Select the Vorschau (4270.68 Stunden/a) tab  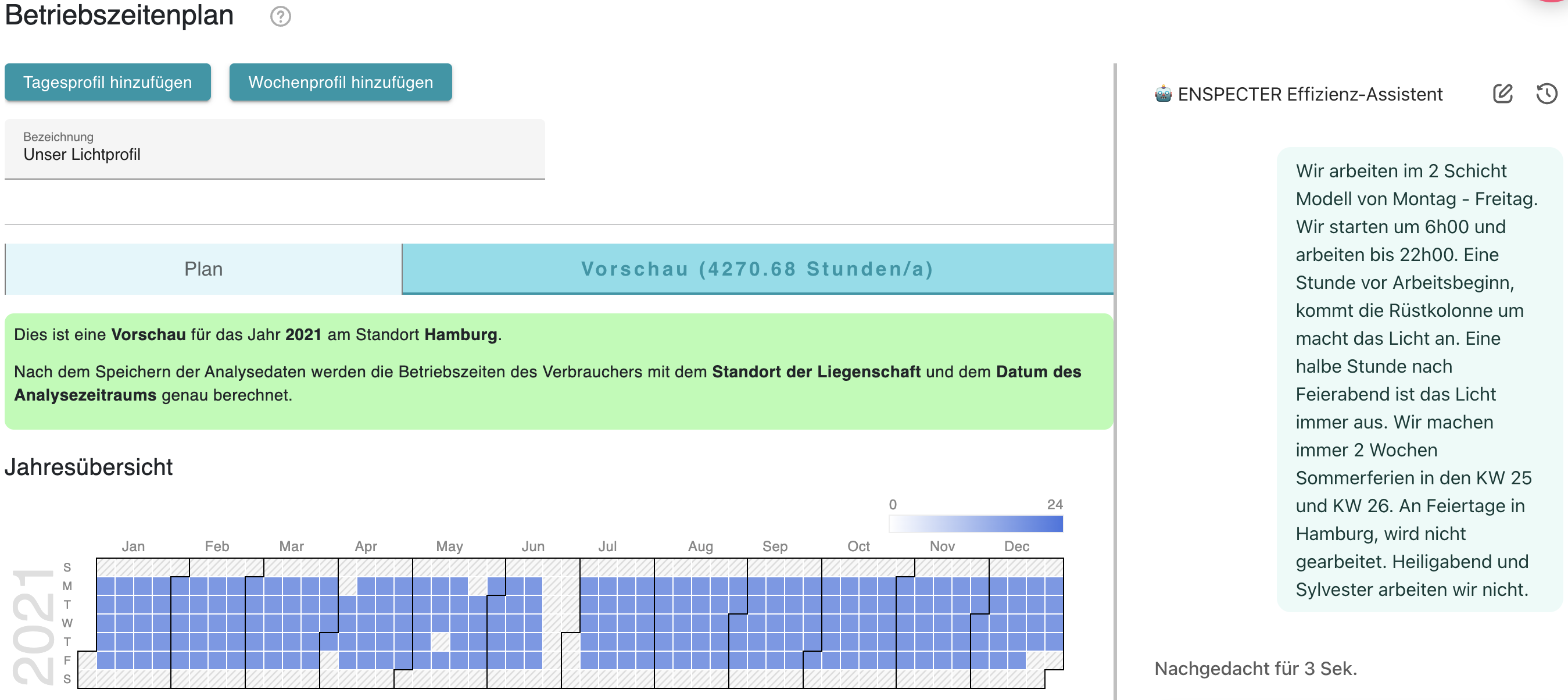(x=757, y=269)
